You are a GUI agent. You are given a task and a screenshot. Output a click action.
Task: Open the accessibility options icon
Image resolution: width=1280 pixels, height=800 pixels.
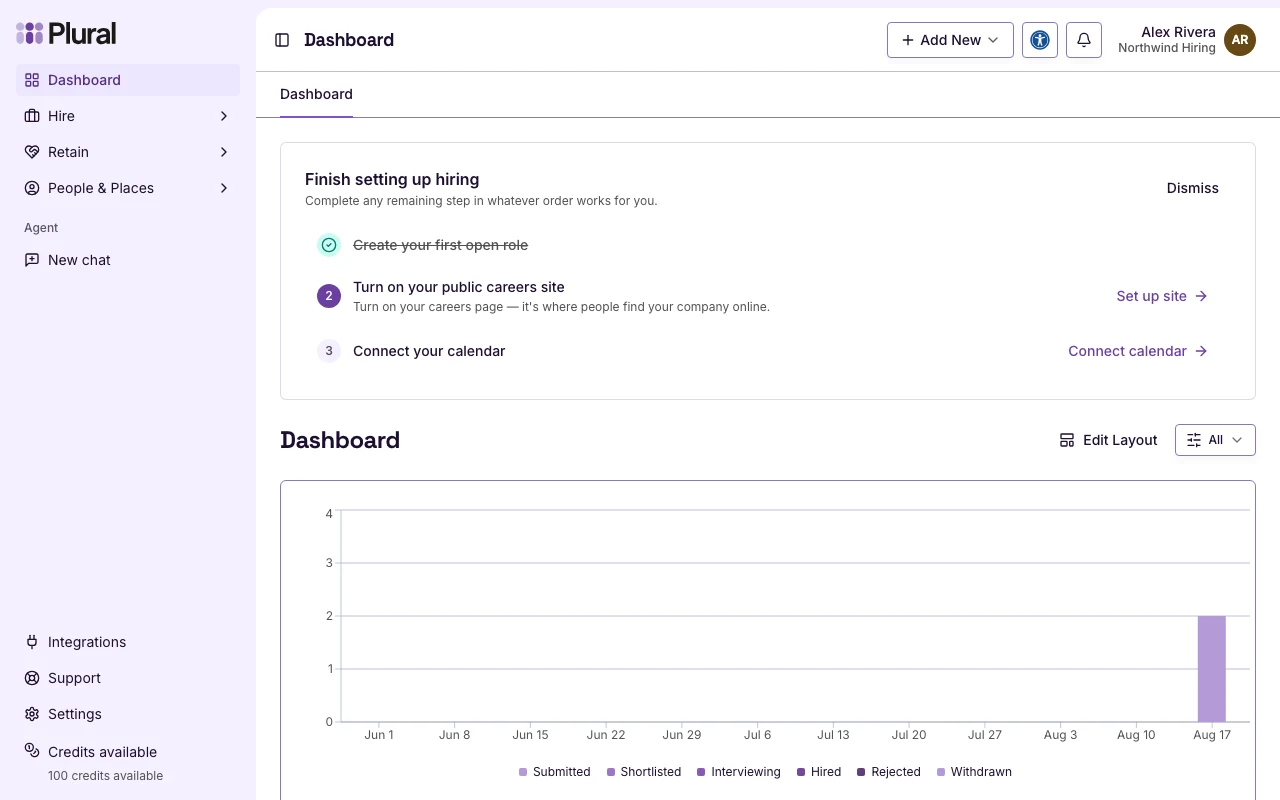[x=1040, y=40]
